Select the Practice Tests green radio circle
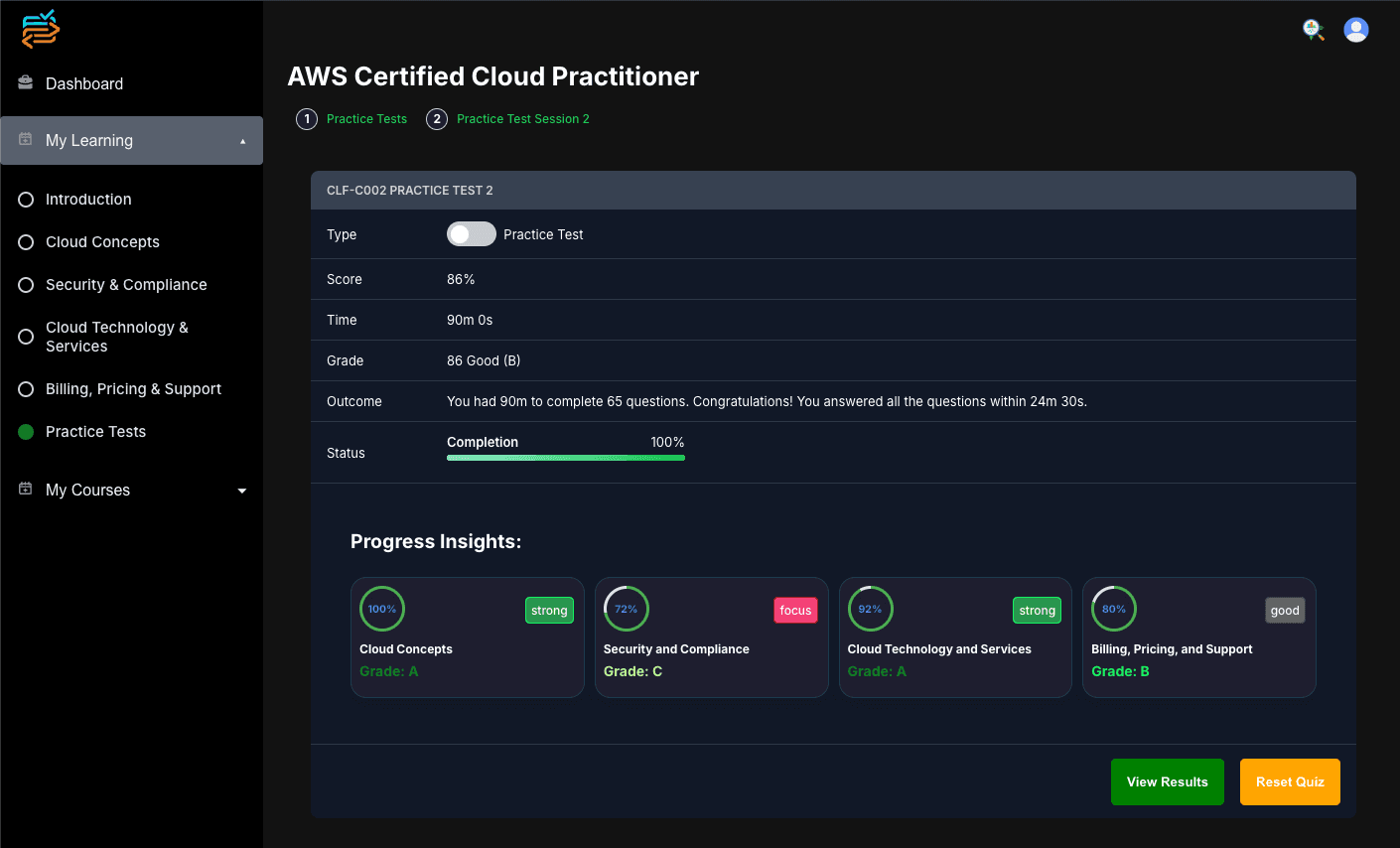Screen dimensions: 1400x848 click(26, 432)
